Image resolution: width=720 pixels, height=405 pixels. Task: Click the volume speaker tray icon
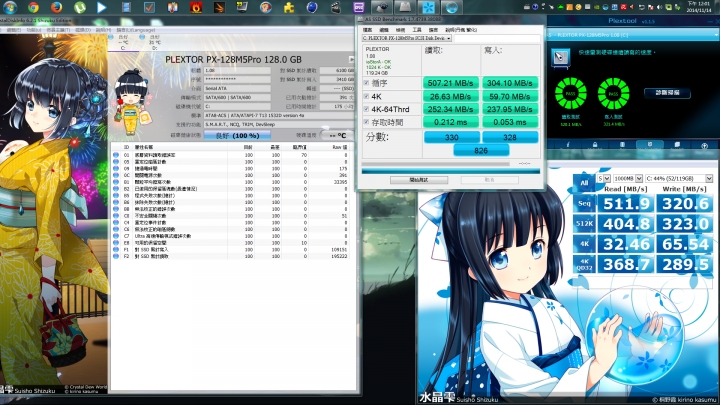(x=659, y=7)
